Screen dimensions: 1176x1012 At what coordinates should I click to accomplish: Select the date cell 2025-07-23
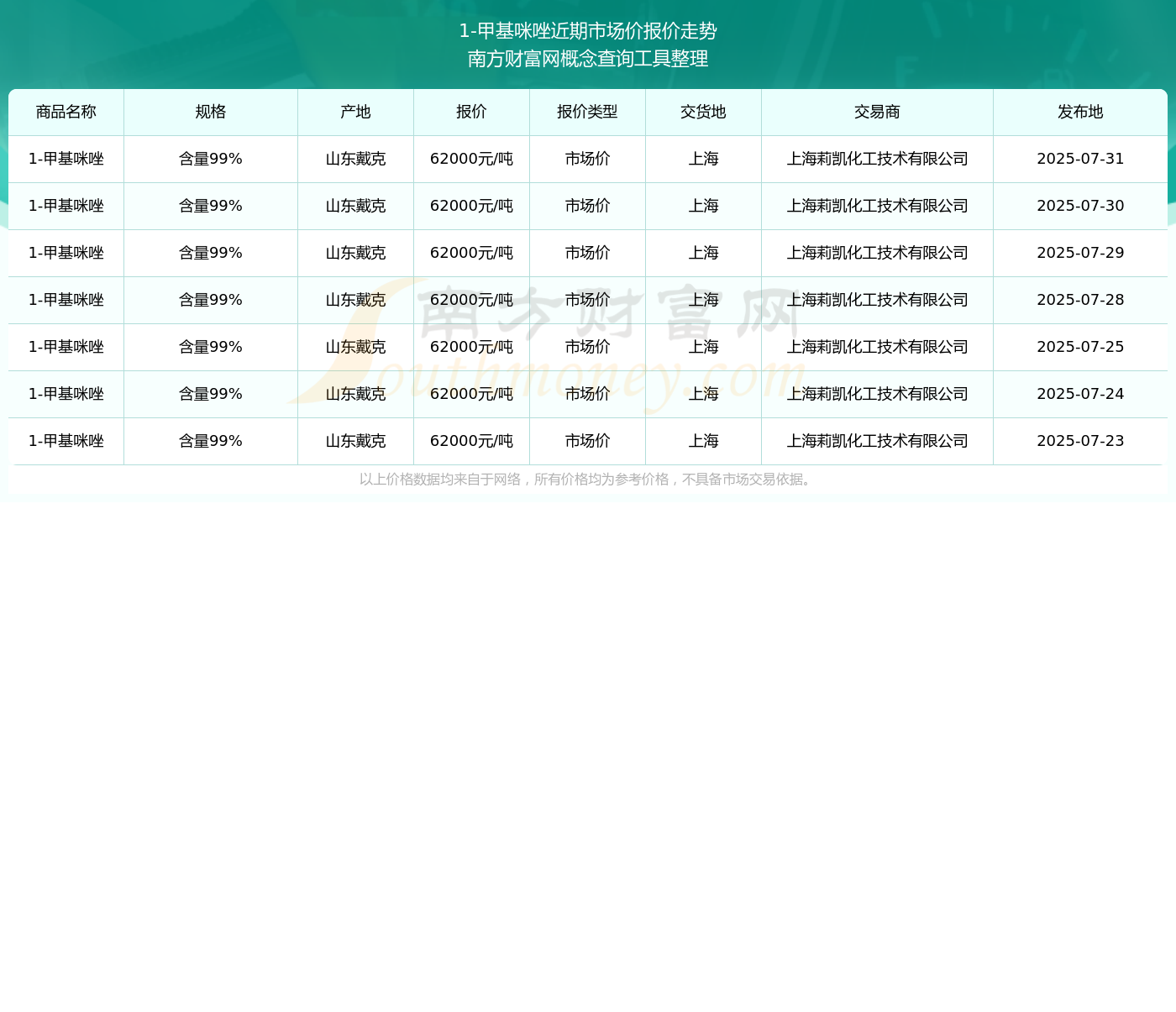click(1080, 441)
